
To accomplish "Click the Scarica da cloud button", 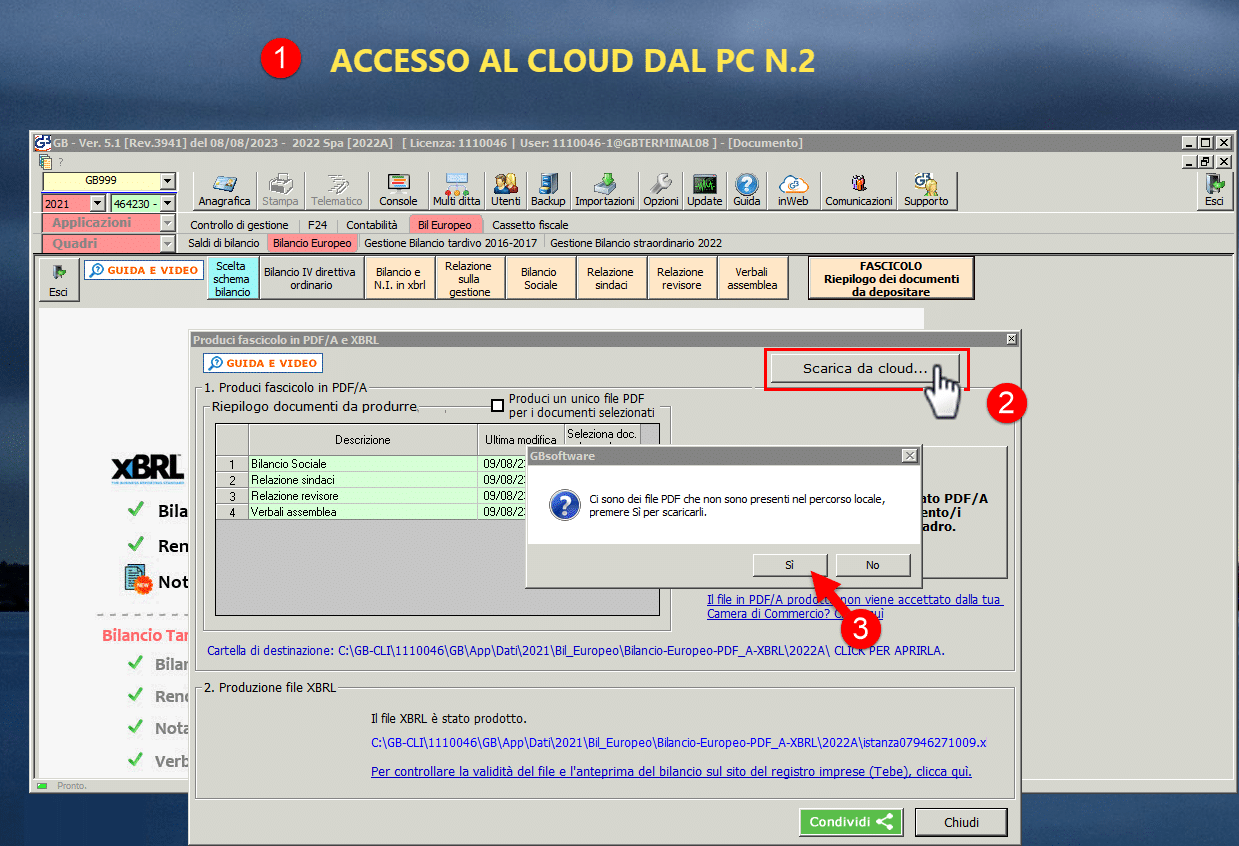I will click(865, 368).
